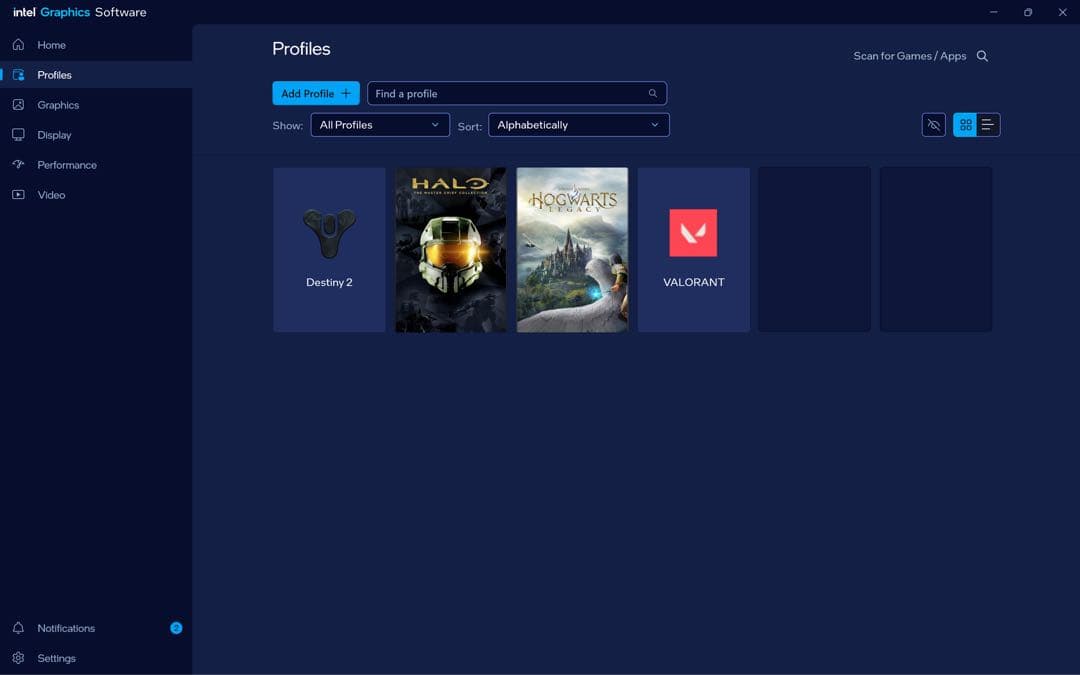Open the Sort Alphabetically dropdown
This screenshot has width=1080, height=675.
(578, 125)
